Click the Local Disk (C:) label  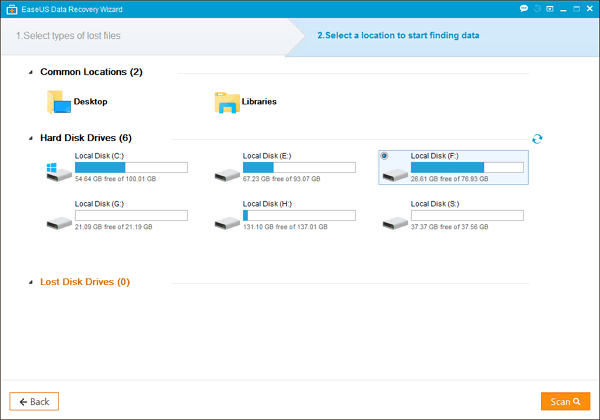pos(99,156)
